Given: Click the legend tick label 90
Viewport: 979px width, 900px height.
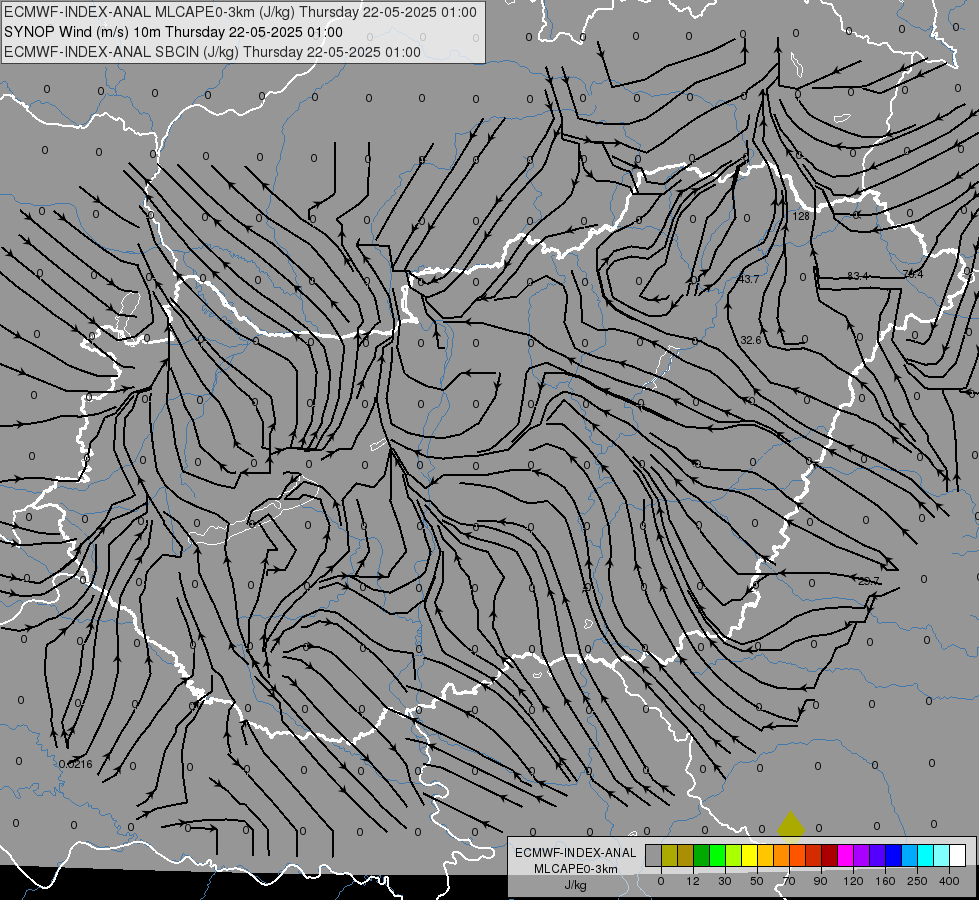Looking at the screenshot, I should point(820,881).
